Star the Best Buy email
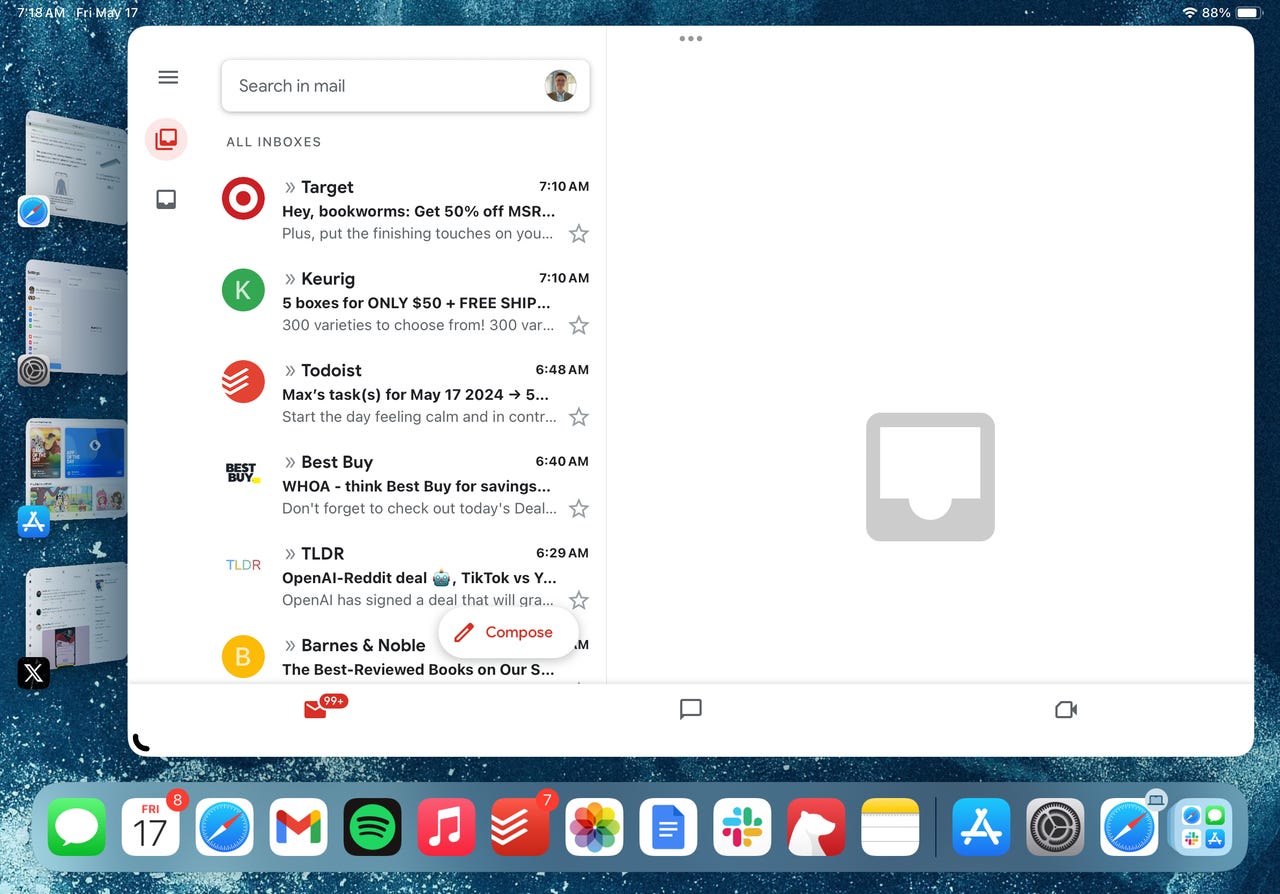Screen dimensions: 1280x894 (578, 509)
